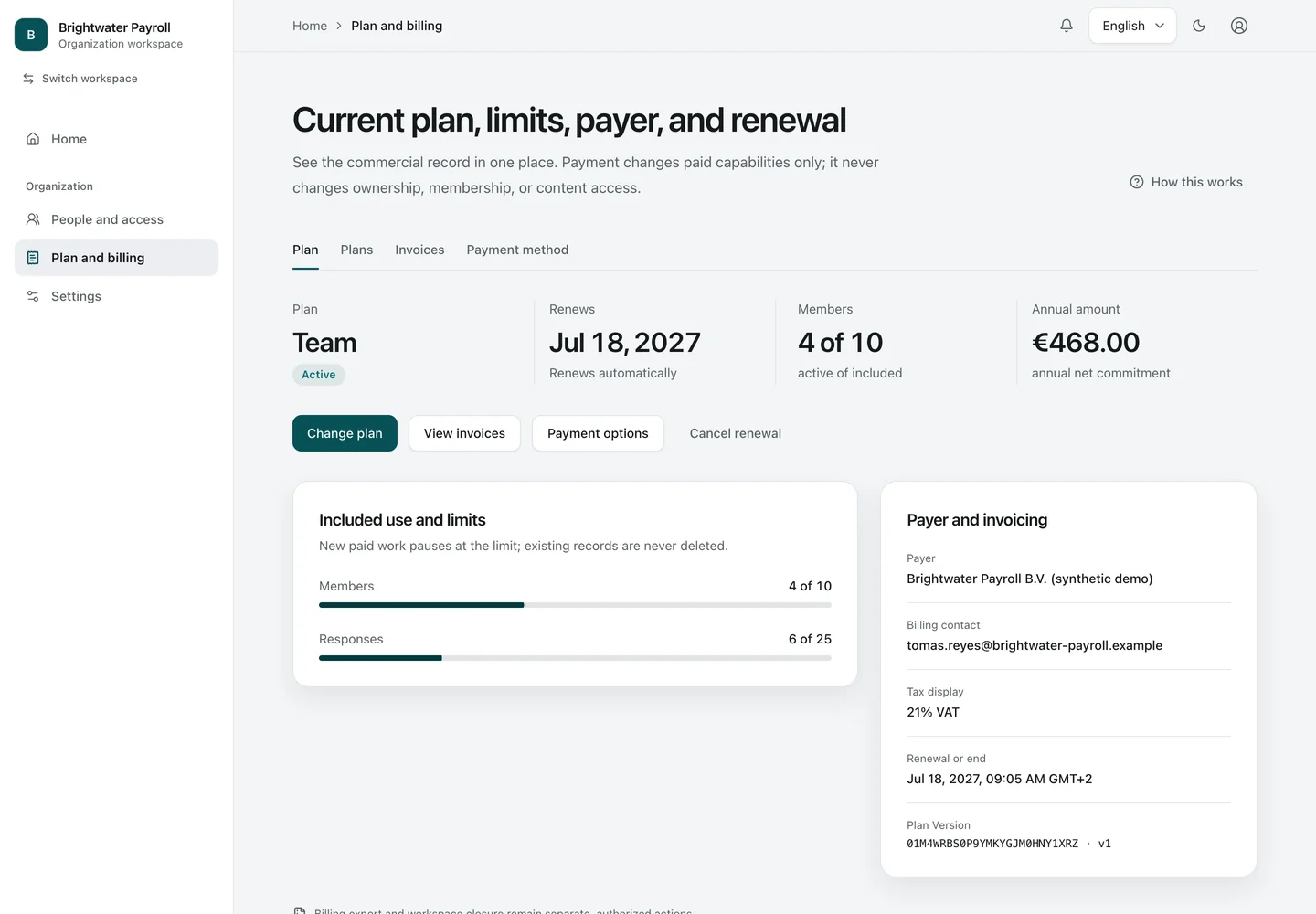
Task: Open How this works help link
Action: pos(1186,182)
